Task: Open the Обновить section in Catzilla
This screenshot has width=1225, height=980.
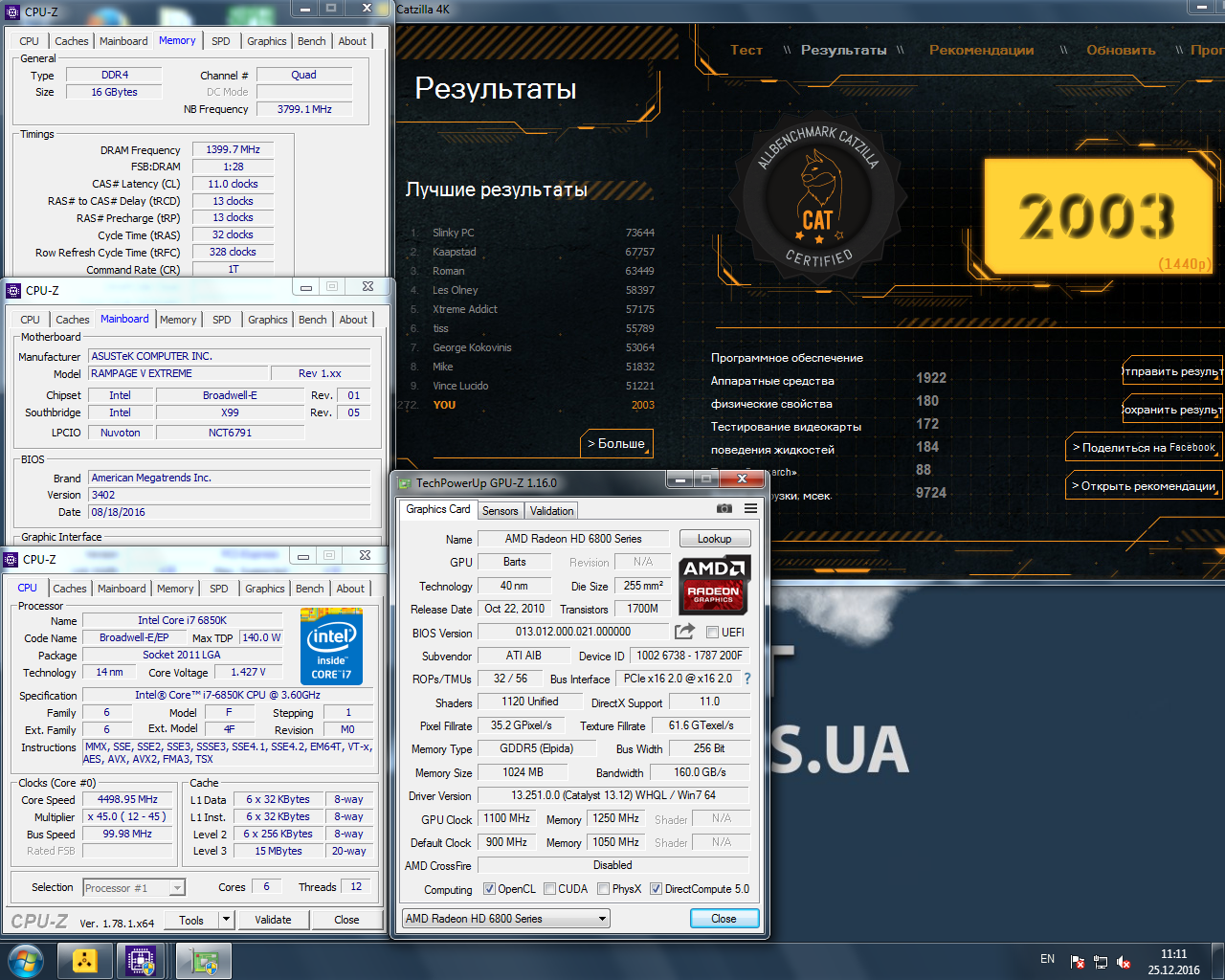Action: (1121, 50)
